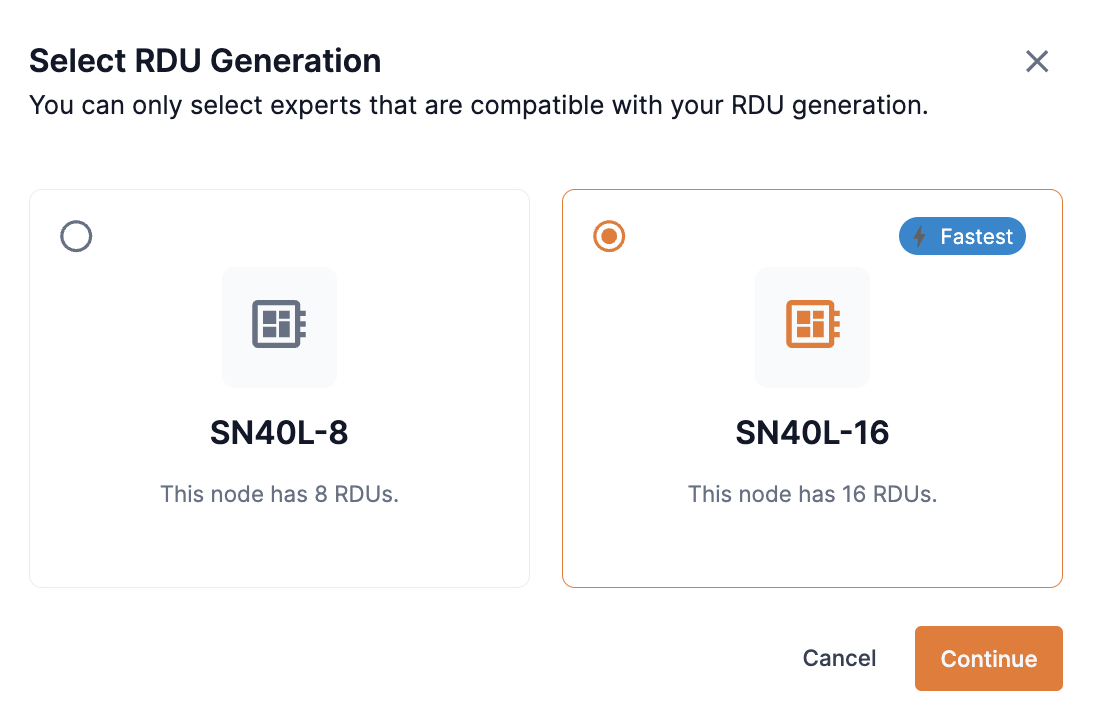Click the SN40L-8 title text
The height and width of the screenshot is (722, 1094).
point(279,433)
